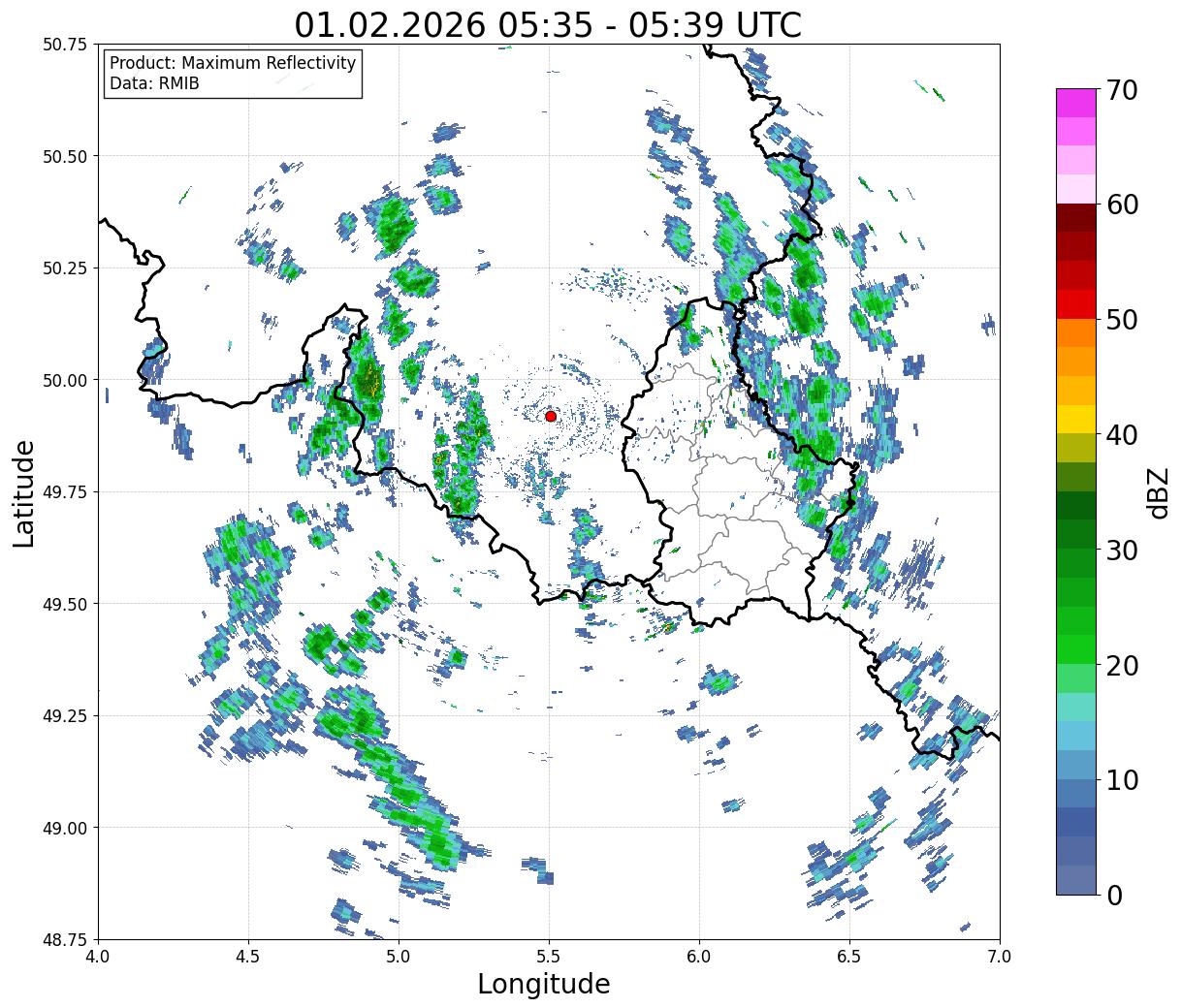Click the 'Product: Maximum Reflectivity' legend text

pyautogui.click(x=233, y=63)
